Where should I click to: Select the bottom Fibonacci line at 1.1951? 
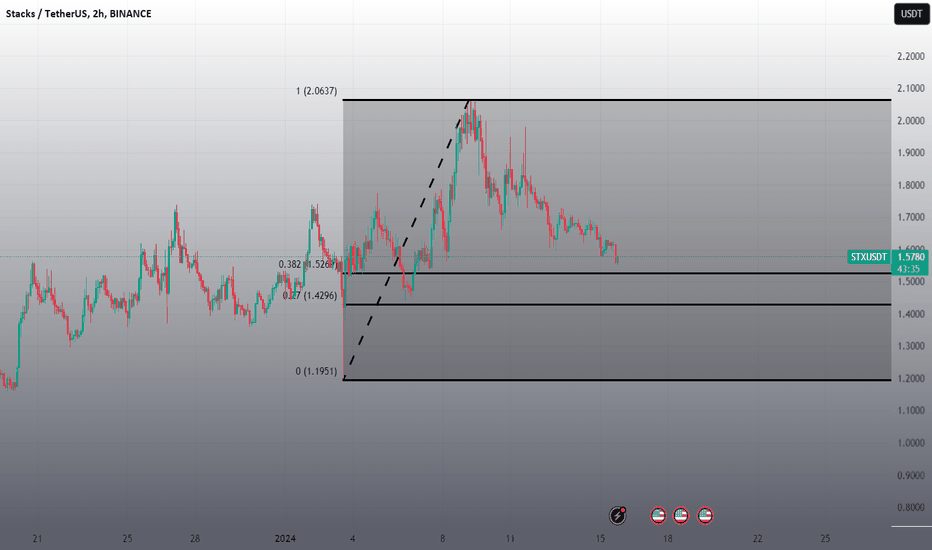(617, 379)
